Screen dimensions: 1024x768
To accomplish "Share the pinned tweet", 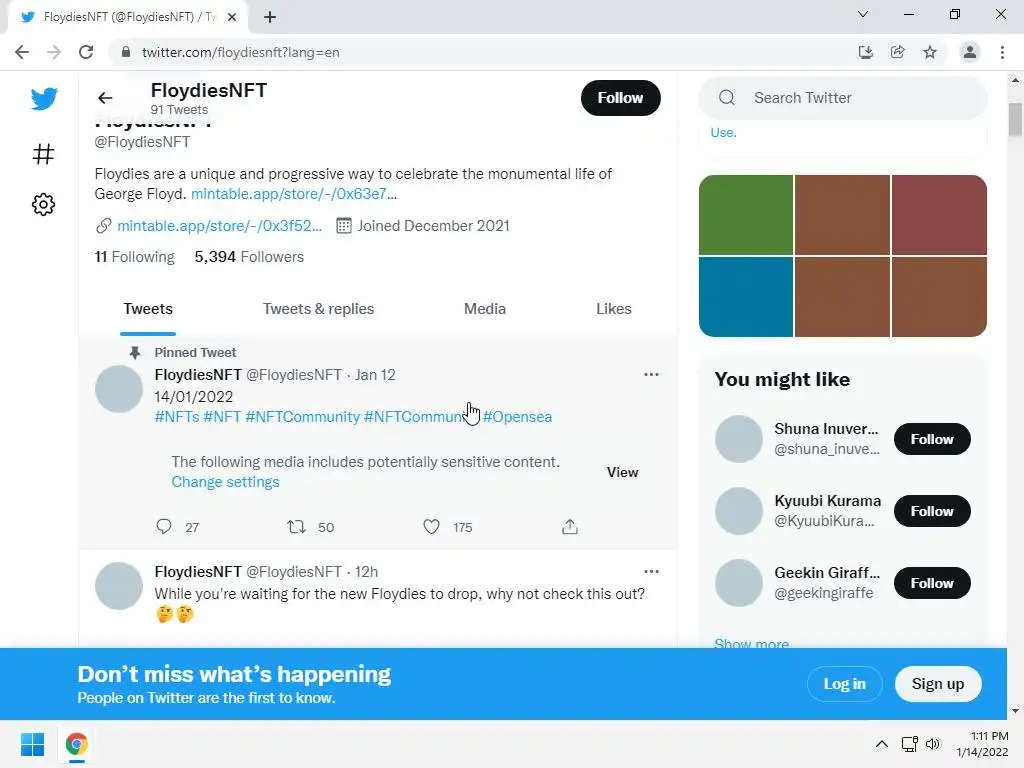I will tap(569, 526).
